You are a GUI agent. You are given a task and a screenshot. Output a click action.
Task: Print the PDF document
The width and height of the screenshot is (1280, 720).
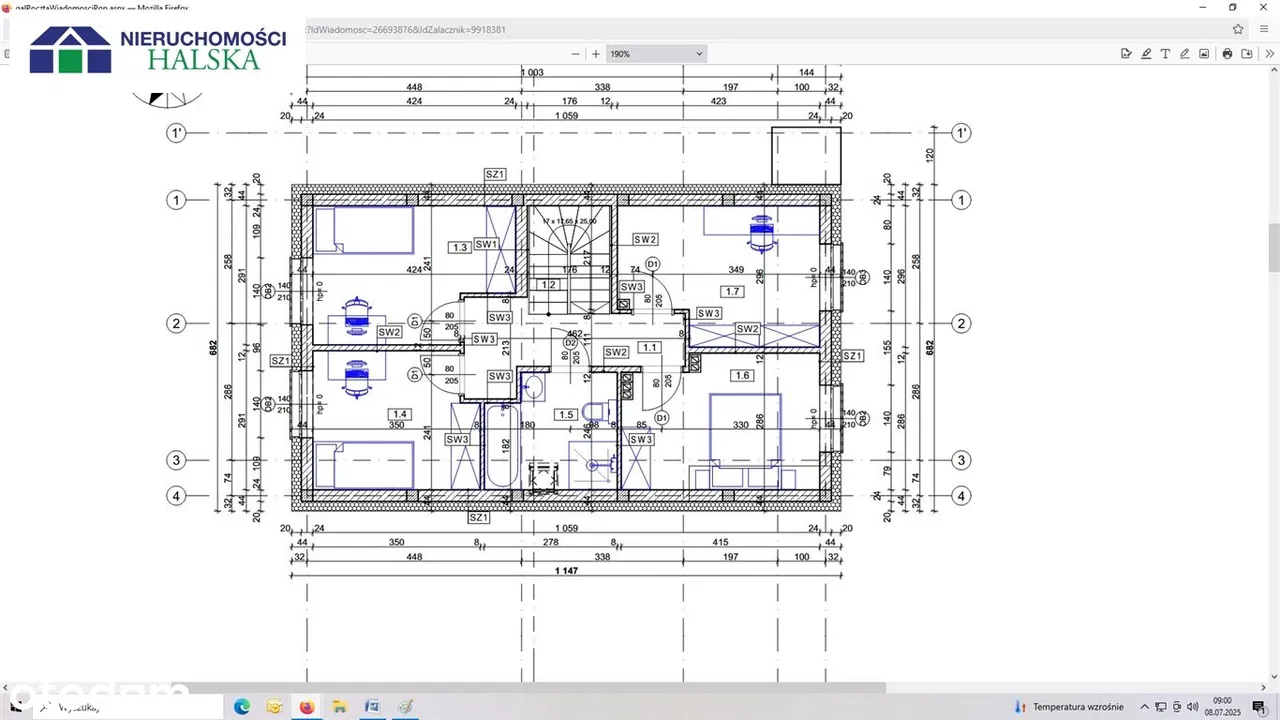pos(1227,54)
